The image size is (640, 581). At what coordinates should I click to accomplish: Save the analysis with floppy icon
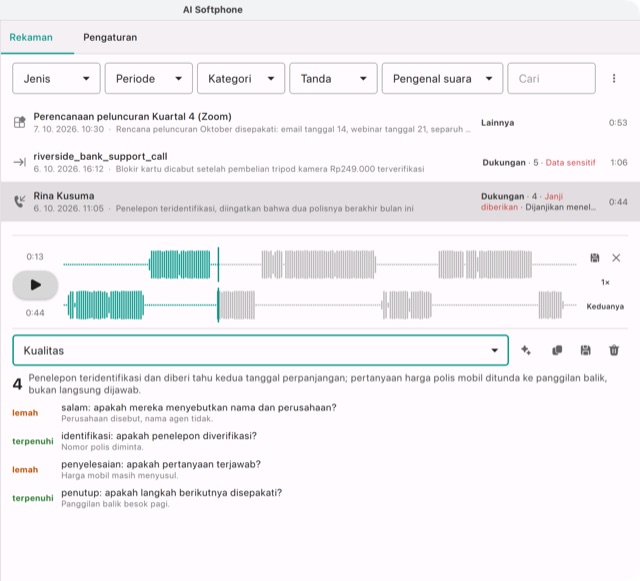coord(585,350)
